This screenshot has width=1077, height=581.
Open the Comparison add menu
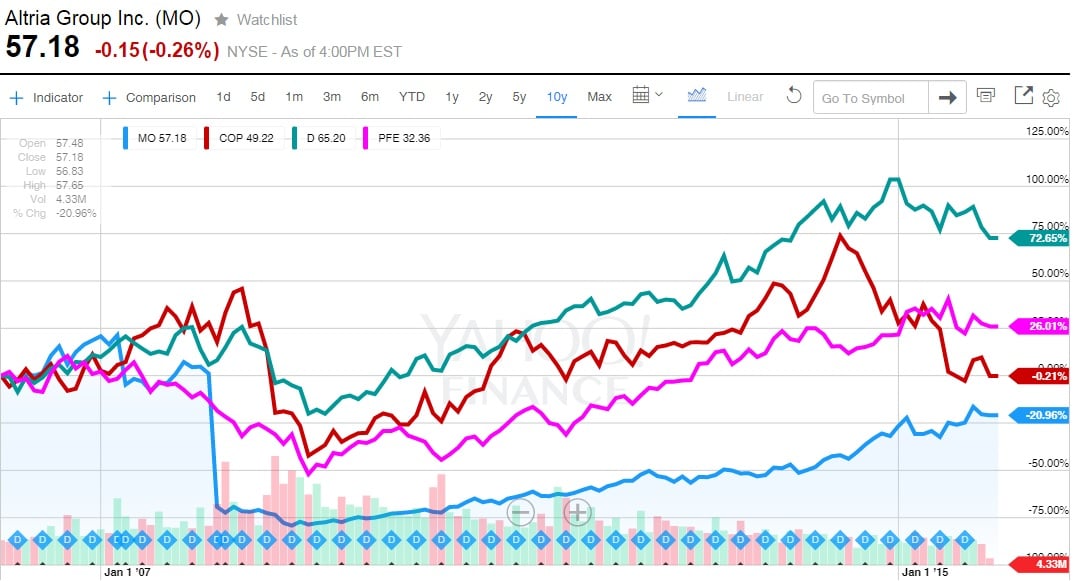150,97
